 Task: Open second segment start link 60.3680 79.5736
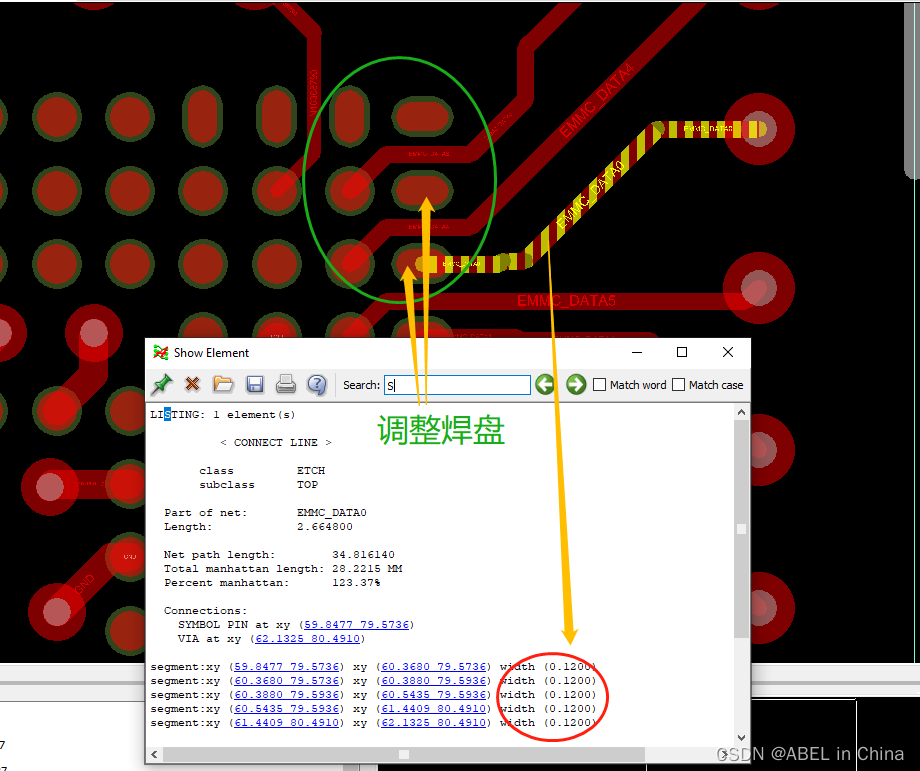click(286, 681)
